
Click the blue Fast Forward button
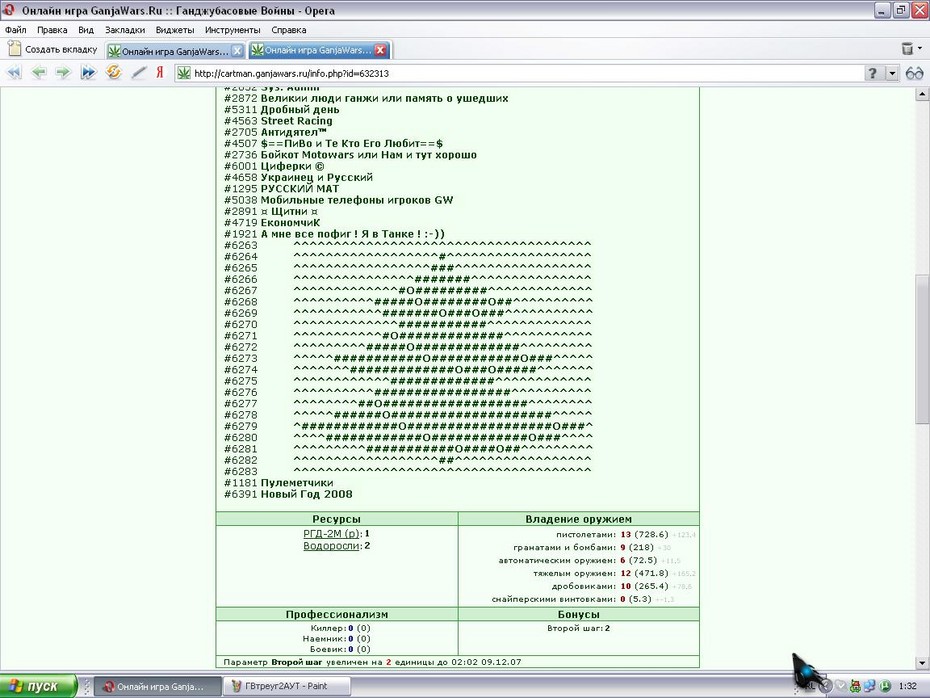[88, 72]
